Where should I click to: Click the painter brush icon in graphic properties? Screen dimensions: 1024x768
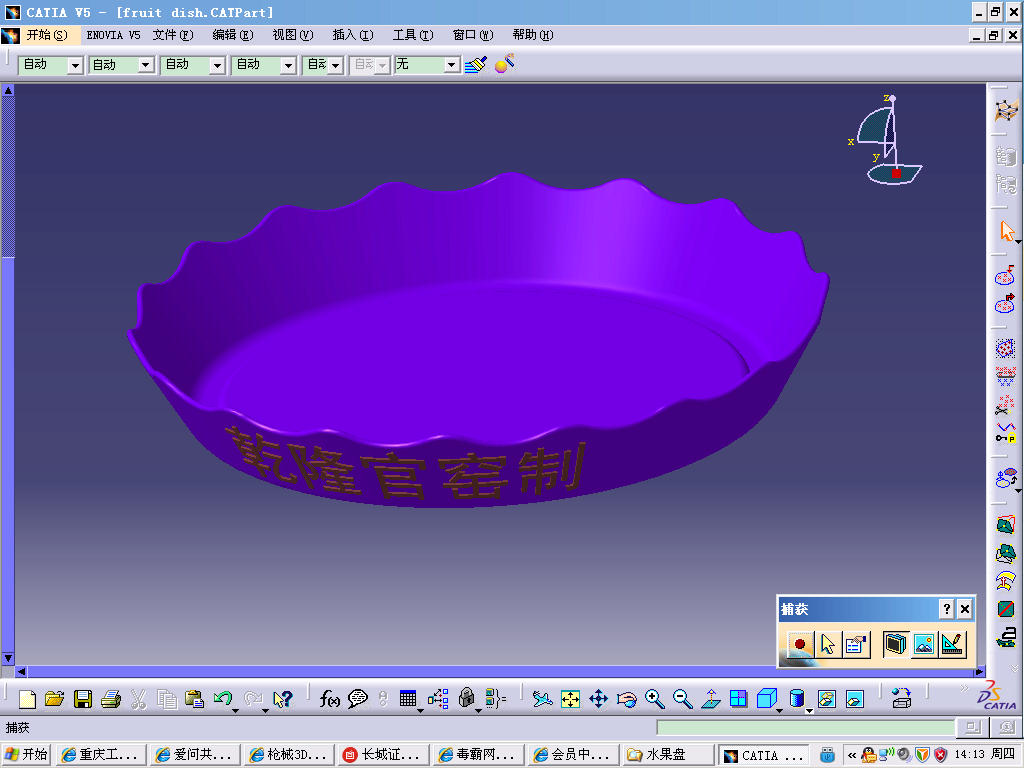[475, 64]
